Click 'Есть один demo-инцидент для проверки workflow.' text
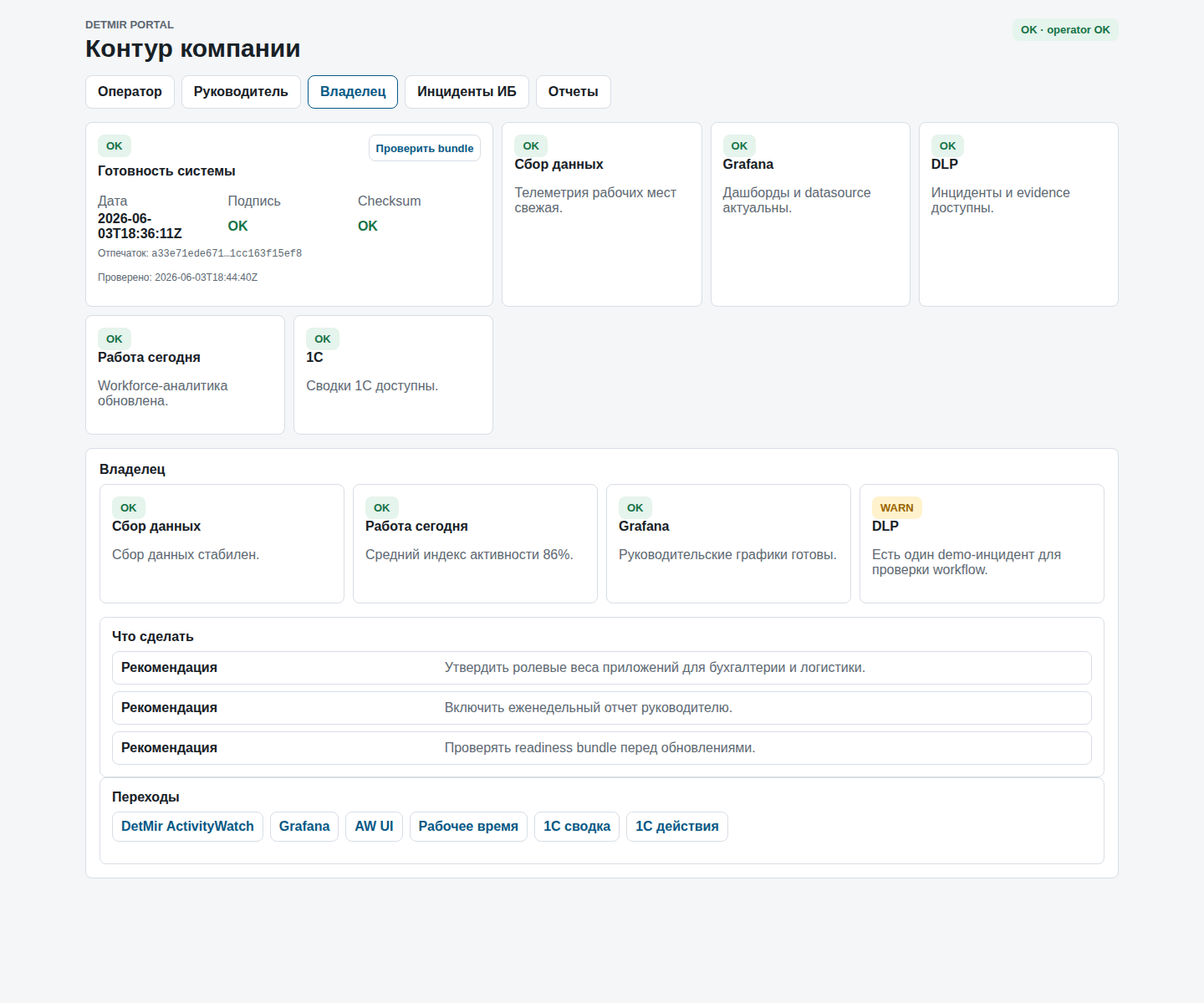This screenshot has width=1204, height=1003. pos(967,563)
